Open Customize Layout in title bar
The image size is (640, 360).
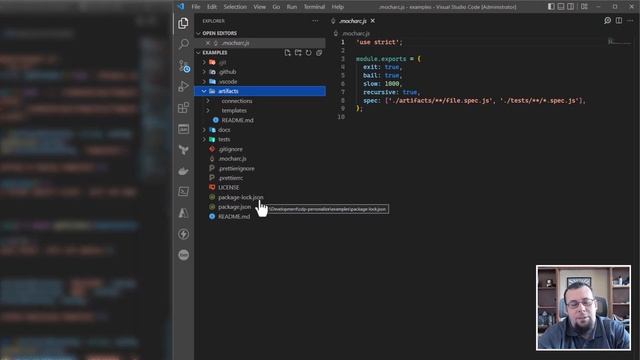click(x=584, y=7)
